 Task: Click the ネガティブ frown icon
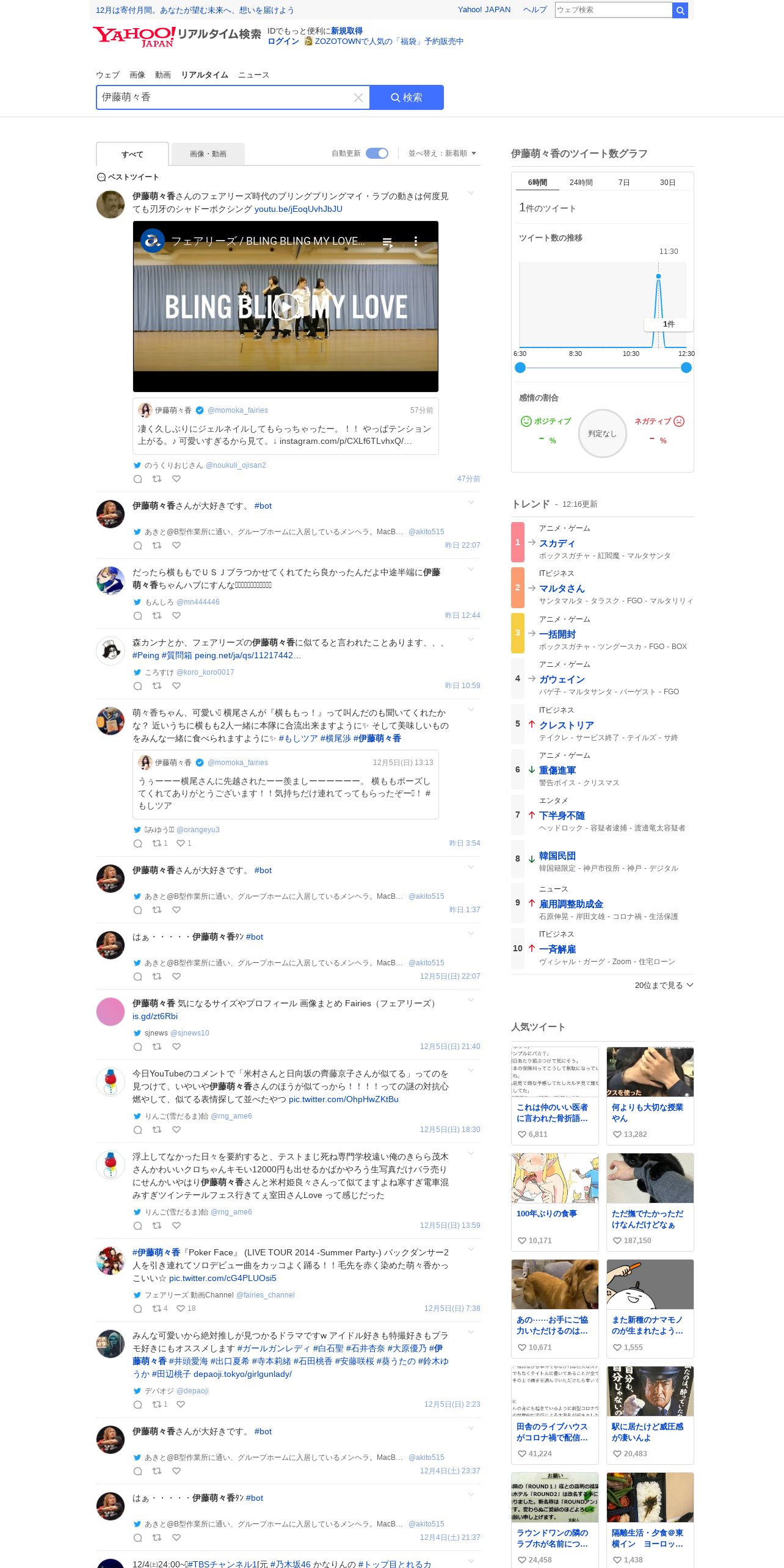pyautogui.click(x=679, y=421)
